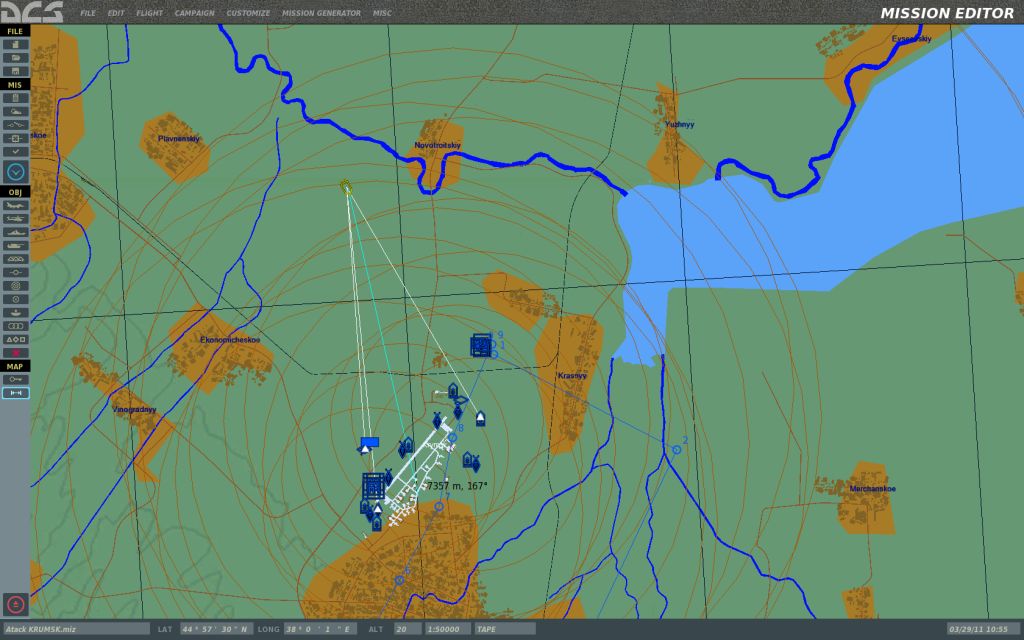Open the MISC menu

point(382,13)
